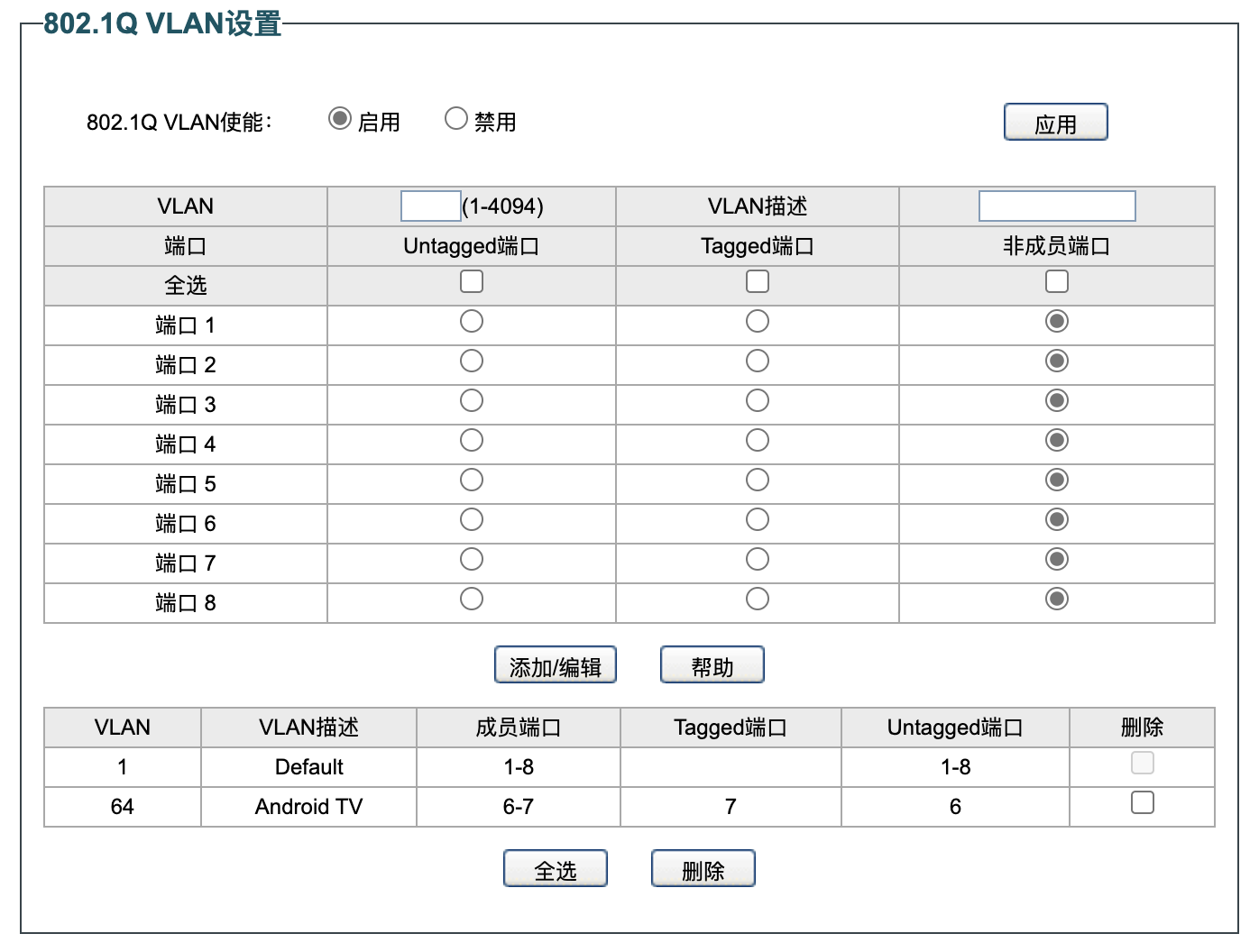The height and width of the screenshot is (952, 1259).
Task: Click the 6-7 member ports cell
Action: [x=519, y=807]
